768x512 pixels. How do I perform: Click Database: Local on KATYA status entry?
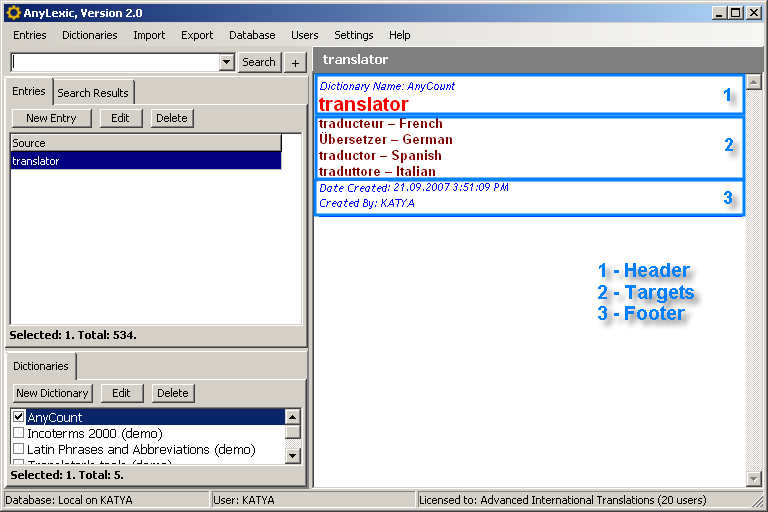[107, 500]
